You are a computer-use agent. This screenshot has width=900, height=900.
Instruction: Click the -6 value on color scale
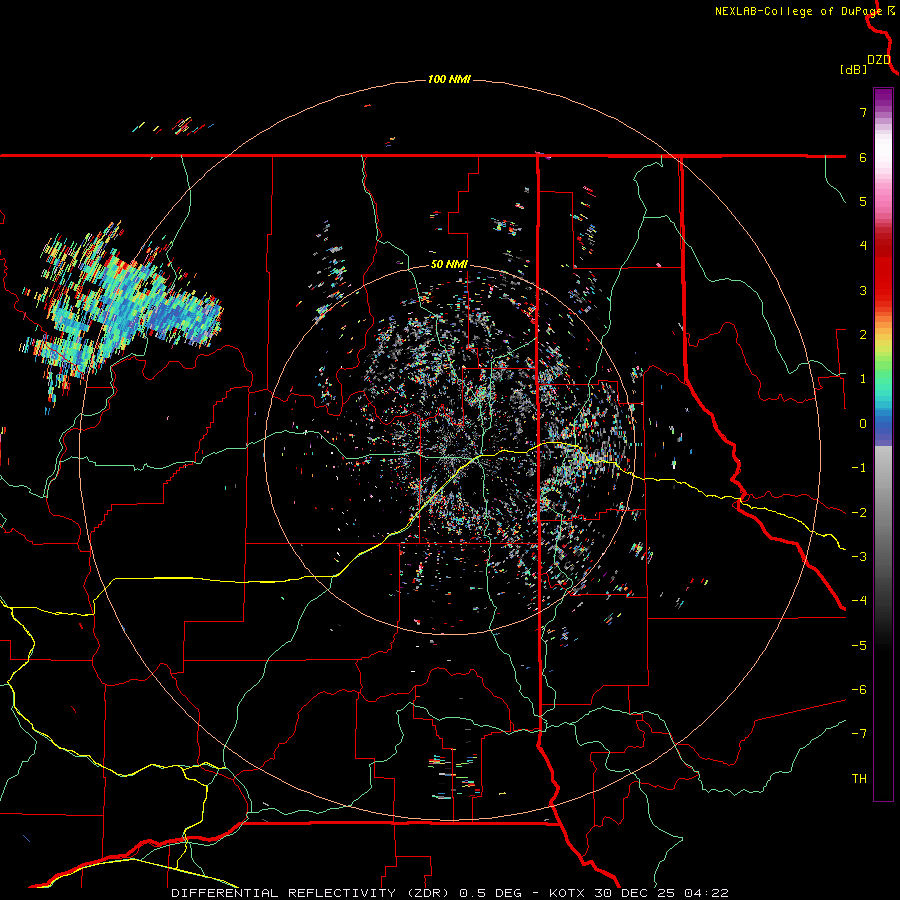[x=859, y=690]
